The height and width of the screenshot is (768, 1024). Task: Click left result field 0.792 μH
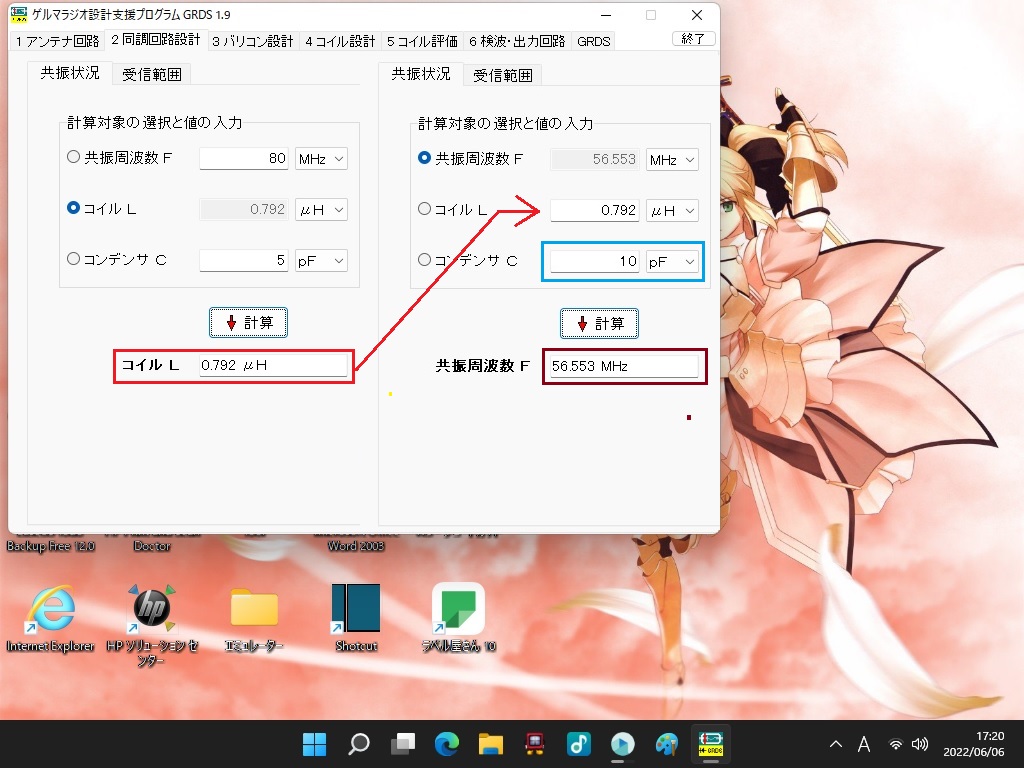[x=273, y=365]
